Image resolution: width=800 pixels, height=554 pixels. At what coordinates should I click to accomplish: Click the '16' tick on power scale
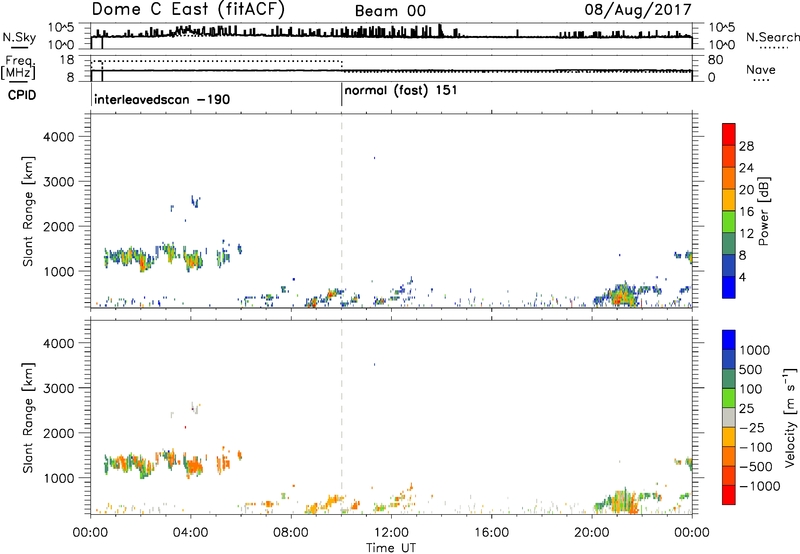point(746,212)
